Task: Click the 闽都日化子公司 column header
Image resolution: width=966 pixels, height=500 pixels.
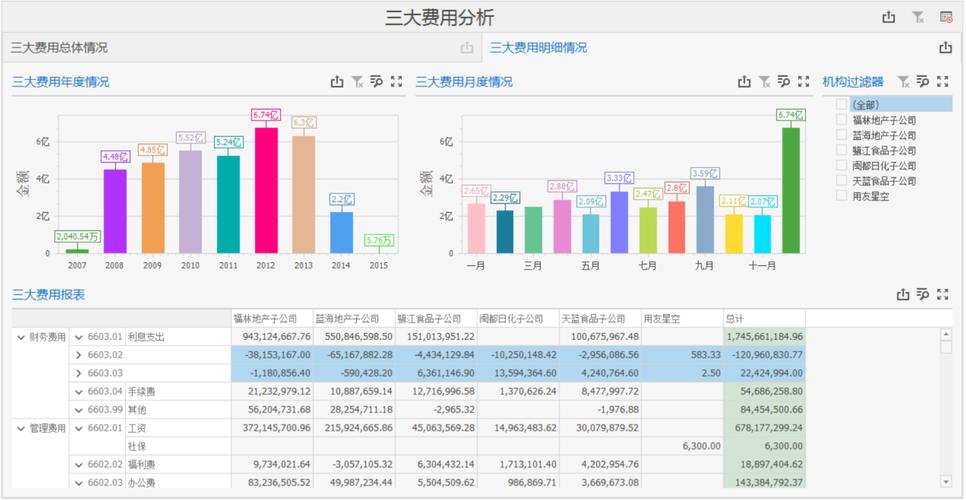Action: 518,319
